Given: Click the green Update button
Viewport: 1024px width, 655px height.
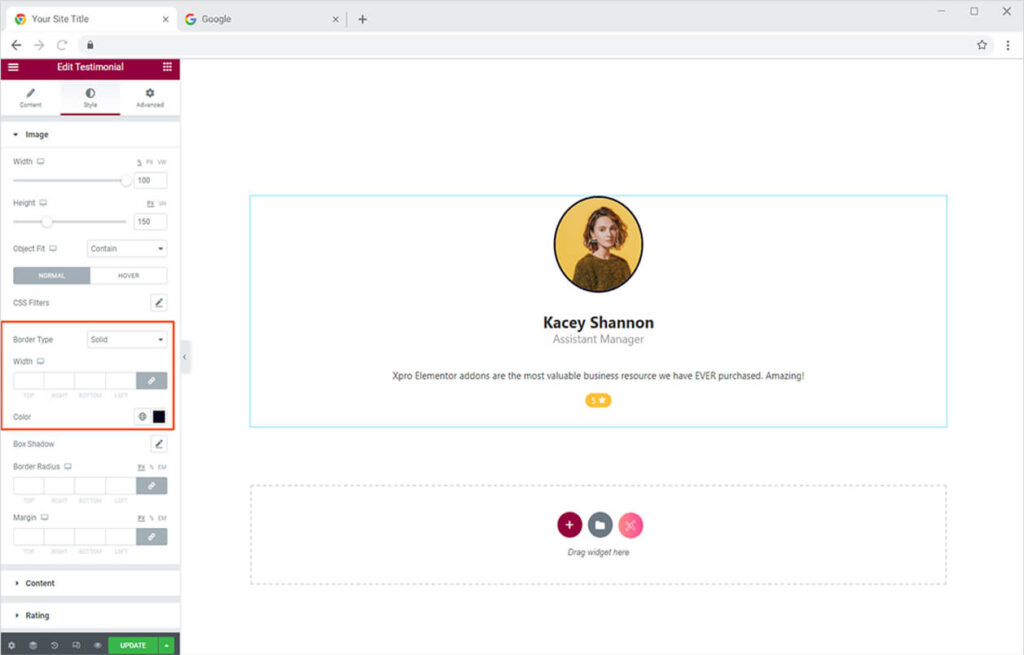Looking at the screenshot, I should coord(133,645).
